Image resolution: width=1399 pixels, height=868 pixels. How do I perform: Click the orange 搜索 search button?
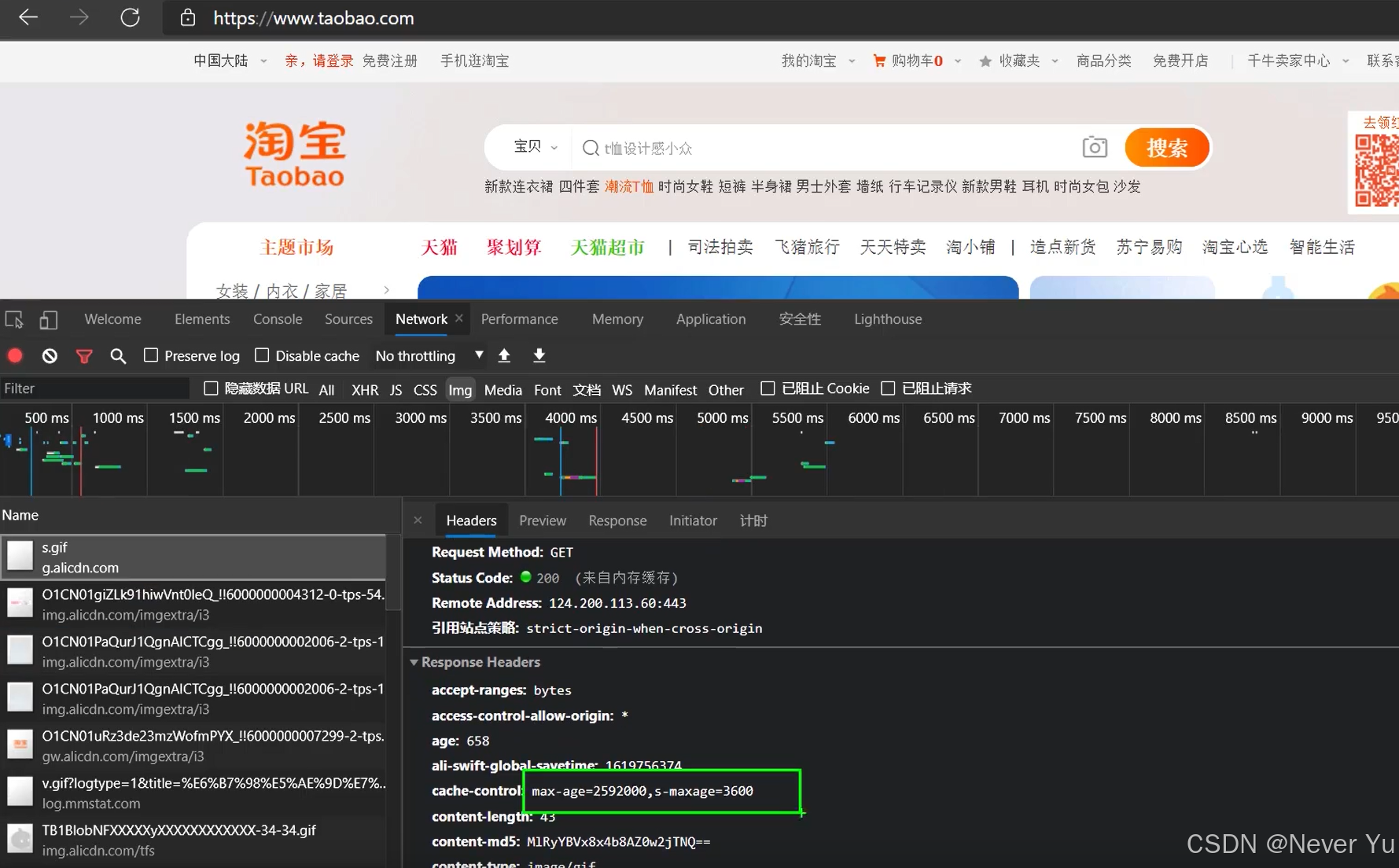[1167, 147]
